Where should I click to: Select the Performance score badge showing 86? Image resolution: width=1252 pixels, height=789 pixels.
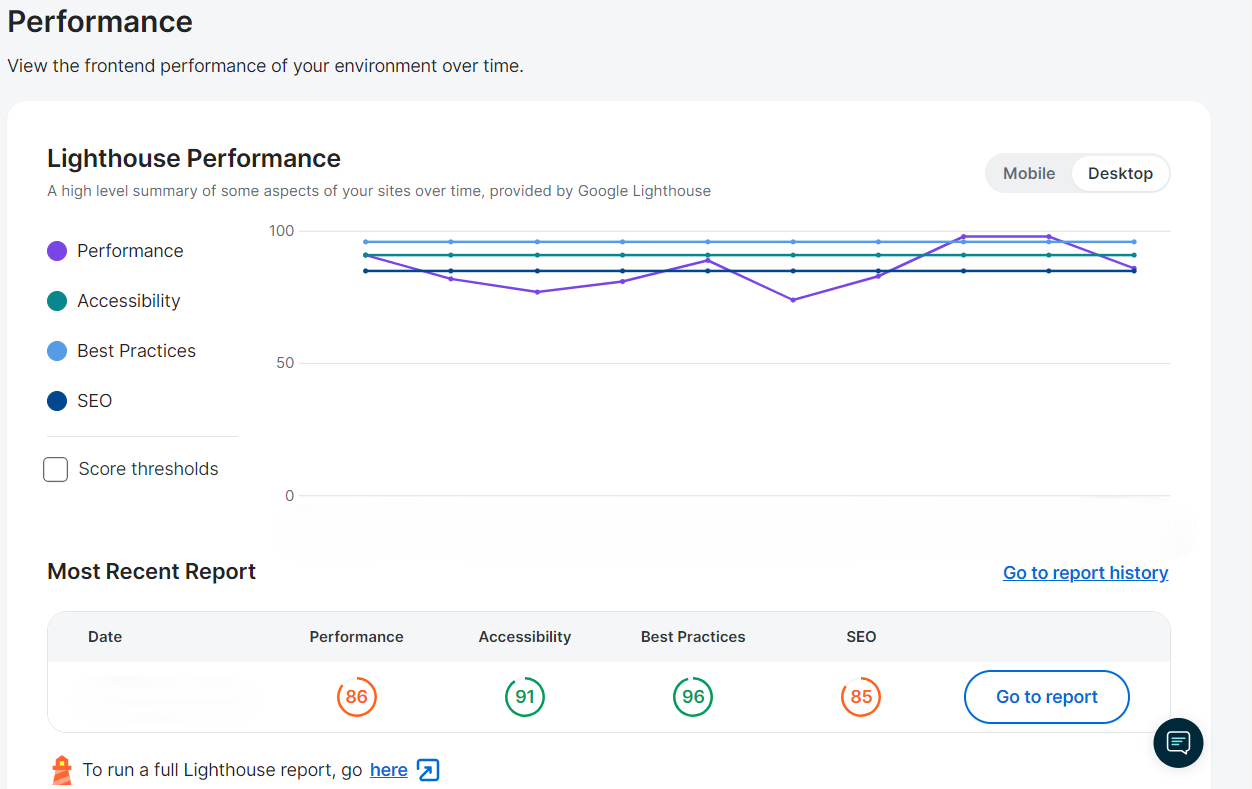pos(357,697)
